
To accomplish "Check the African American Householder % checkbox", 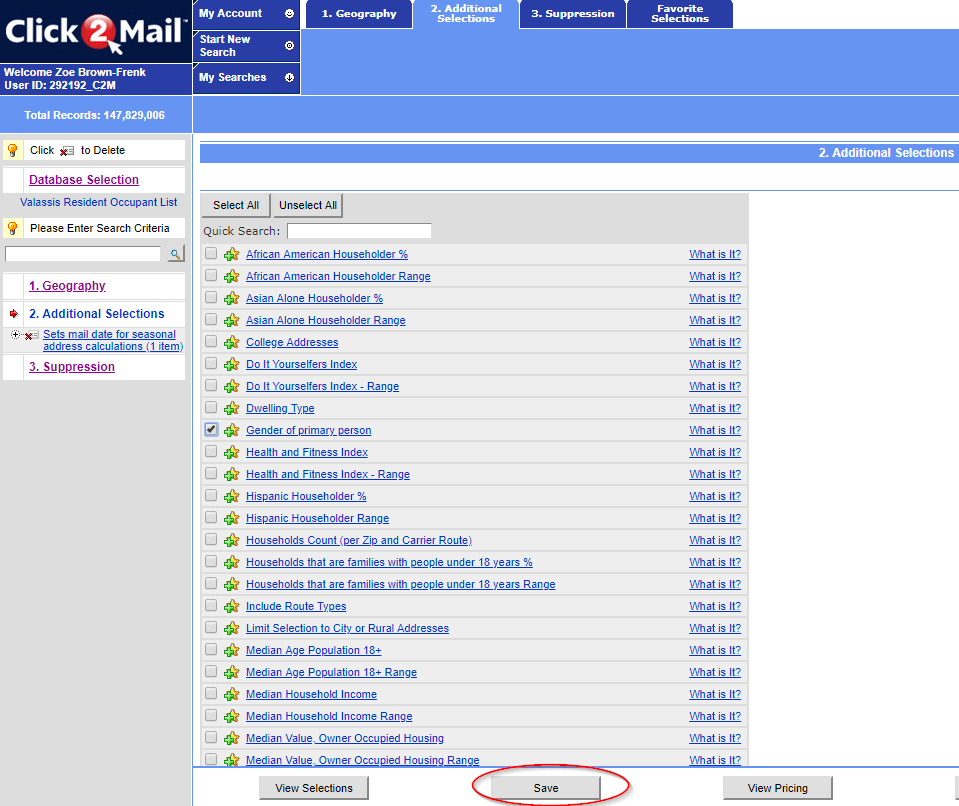I will pyautogui.click(x=211, y=253).
